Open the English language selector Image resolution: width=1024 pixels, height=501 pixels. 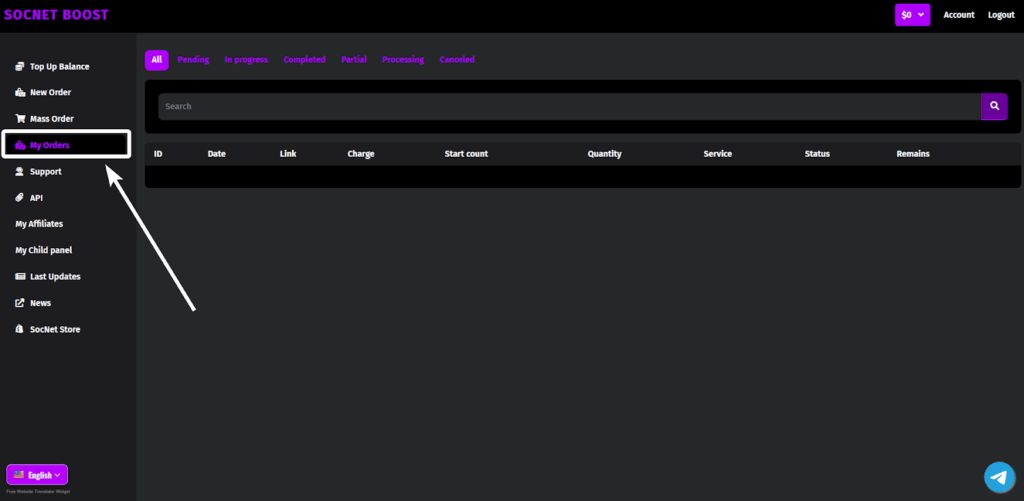pos(37,475)
